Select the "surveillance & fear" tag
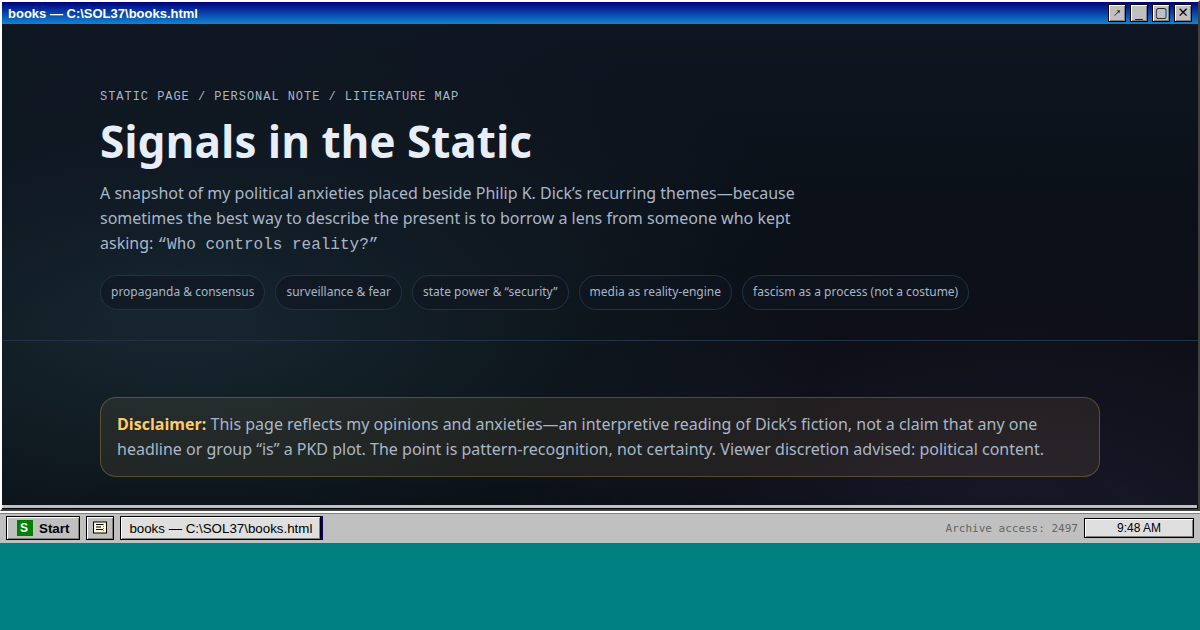This screenshot has height=630, width=1200. click(x=338, y=292)
